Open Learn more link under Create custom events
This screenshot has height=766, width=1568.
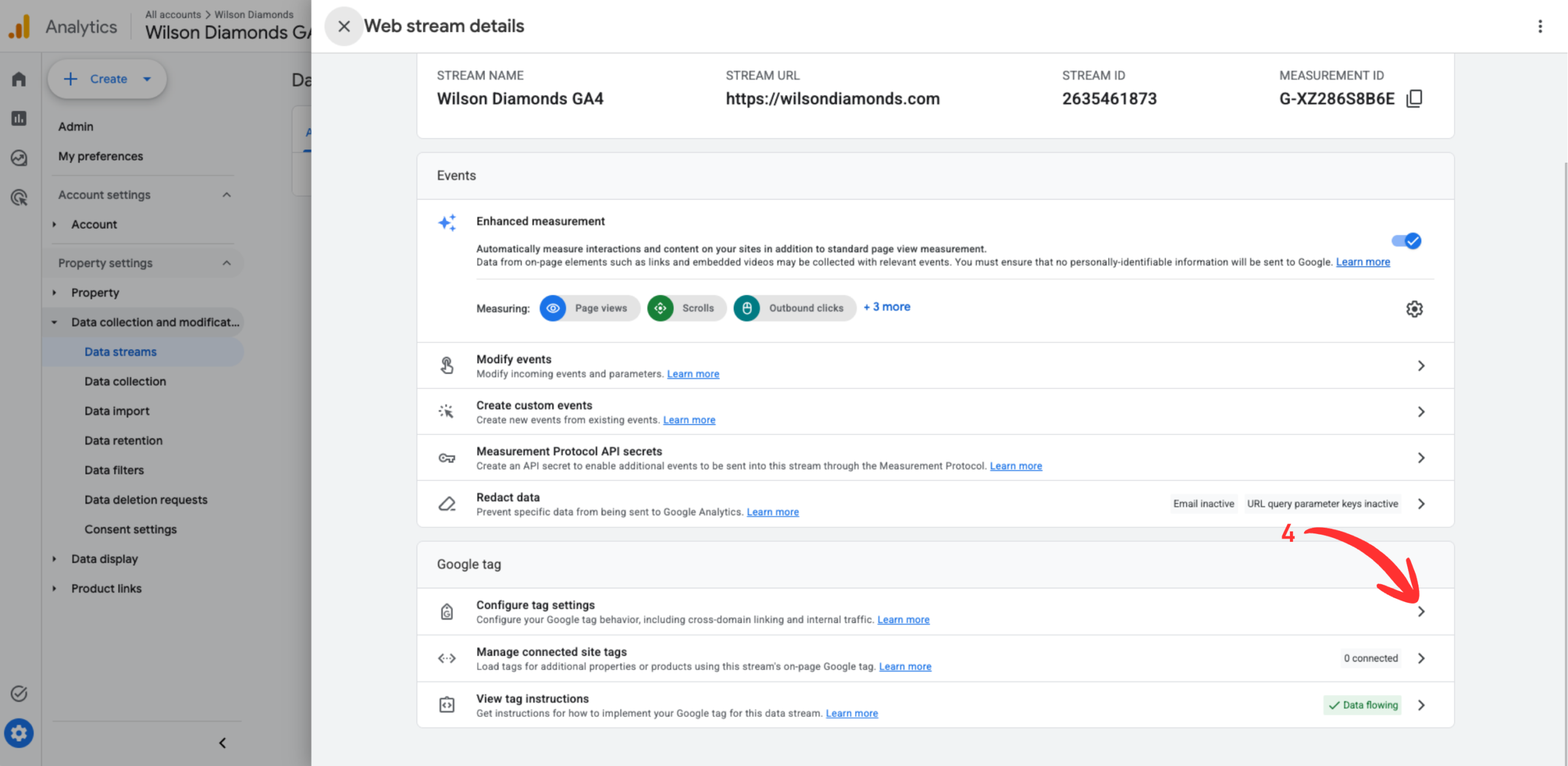coord(689,420)
